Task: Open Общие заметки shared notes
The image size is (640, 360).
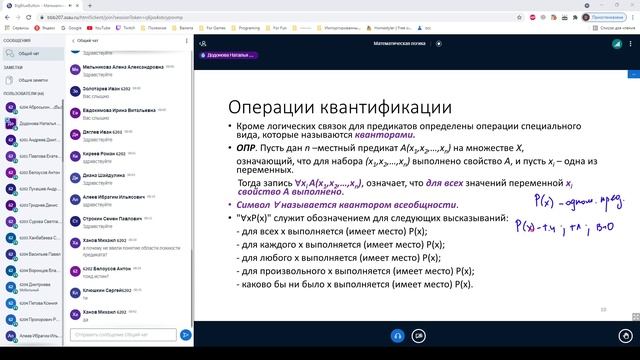Action: click(x=32, y=80)
